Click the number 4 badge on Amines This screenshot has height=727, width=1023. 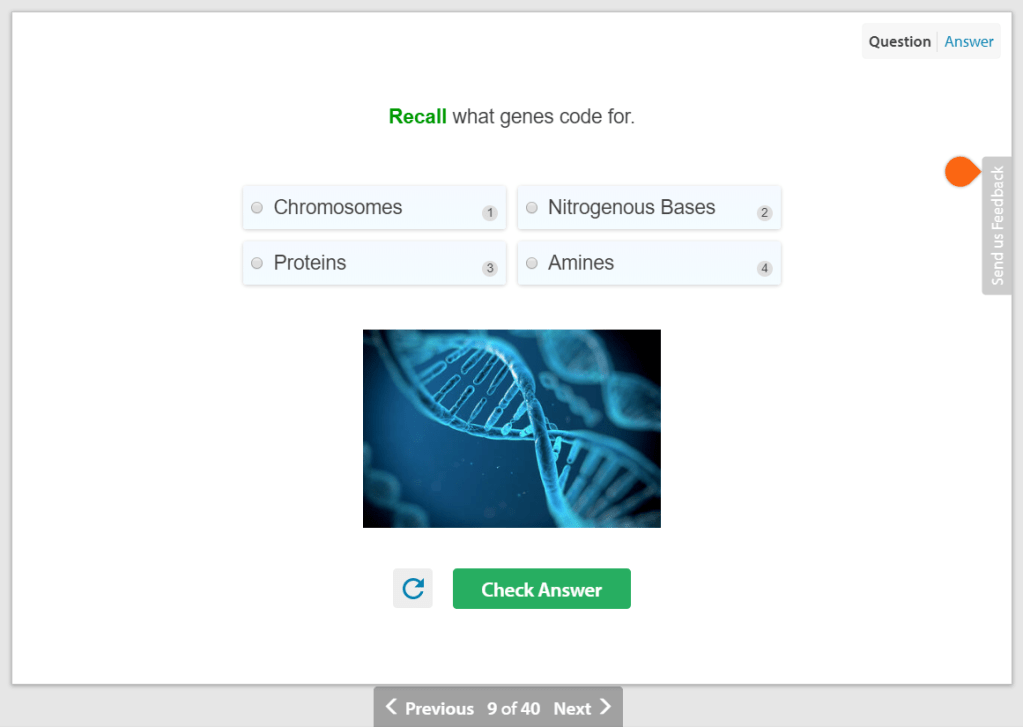764,268
